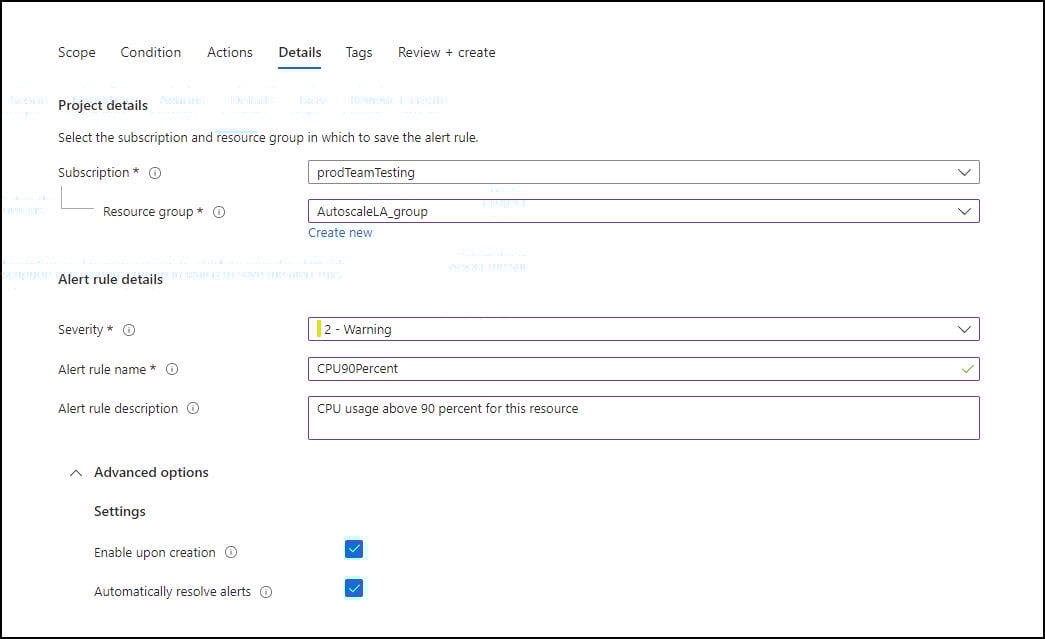Image resolution: width=1045 pixels, height=639 pixels.
Task: Open the Tags tab
Action: (358, 52)
